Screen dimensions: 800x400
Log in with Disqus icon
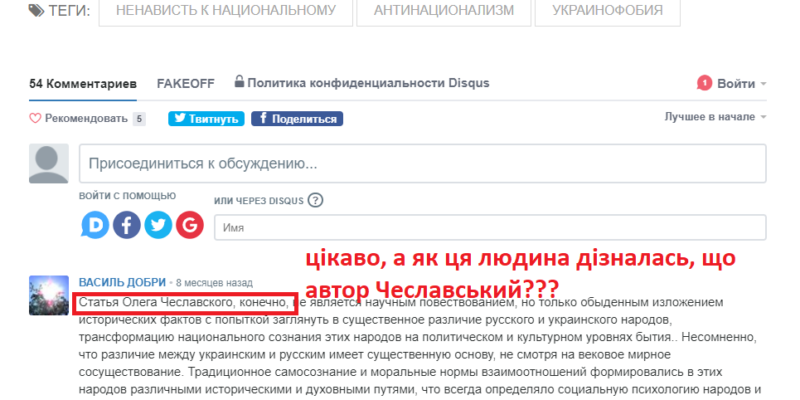(96, 225)
